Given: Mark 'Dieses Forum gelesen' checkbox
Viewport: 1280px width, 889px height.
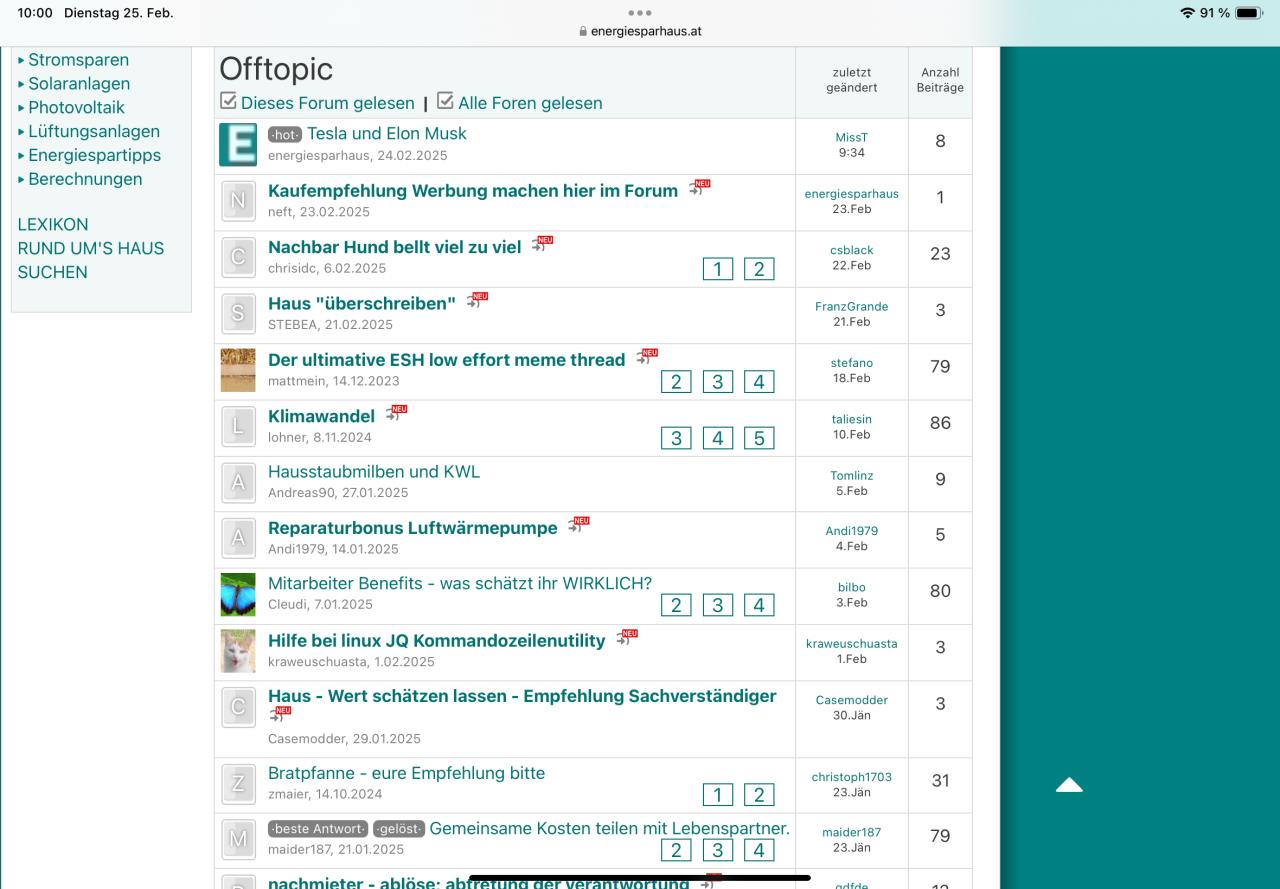Looking at the screenshot, I should [229, 102].
